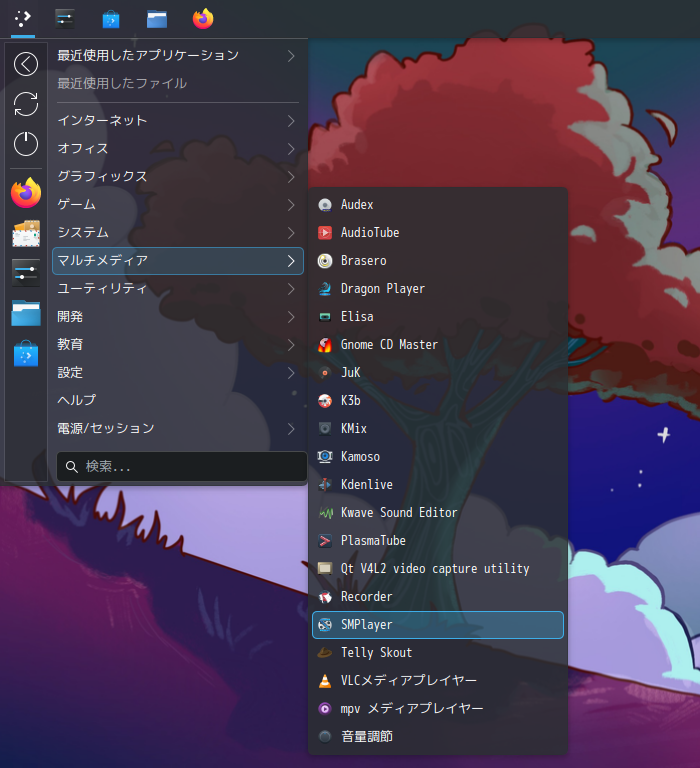The width and height of the screenshot is (700, 768).
Task: Launch Firefox from the top panel
Action: pos(203,19)
